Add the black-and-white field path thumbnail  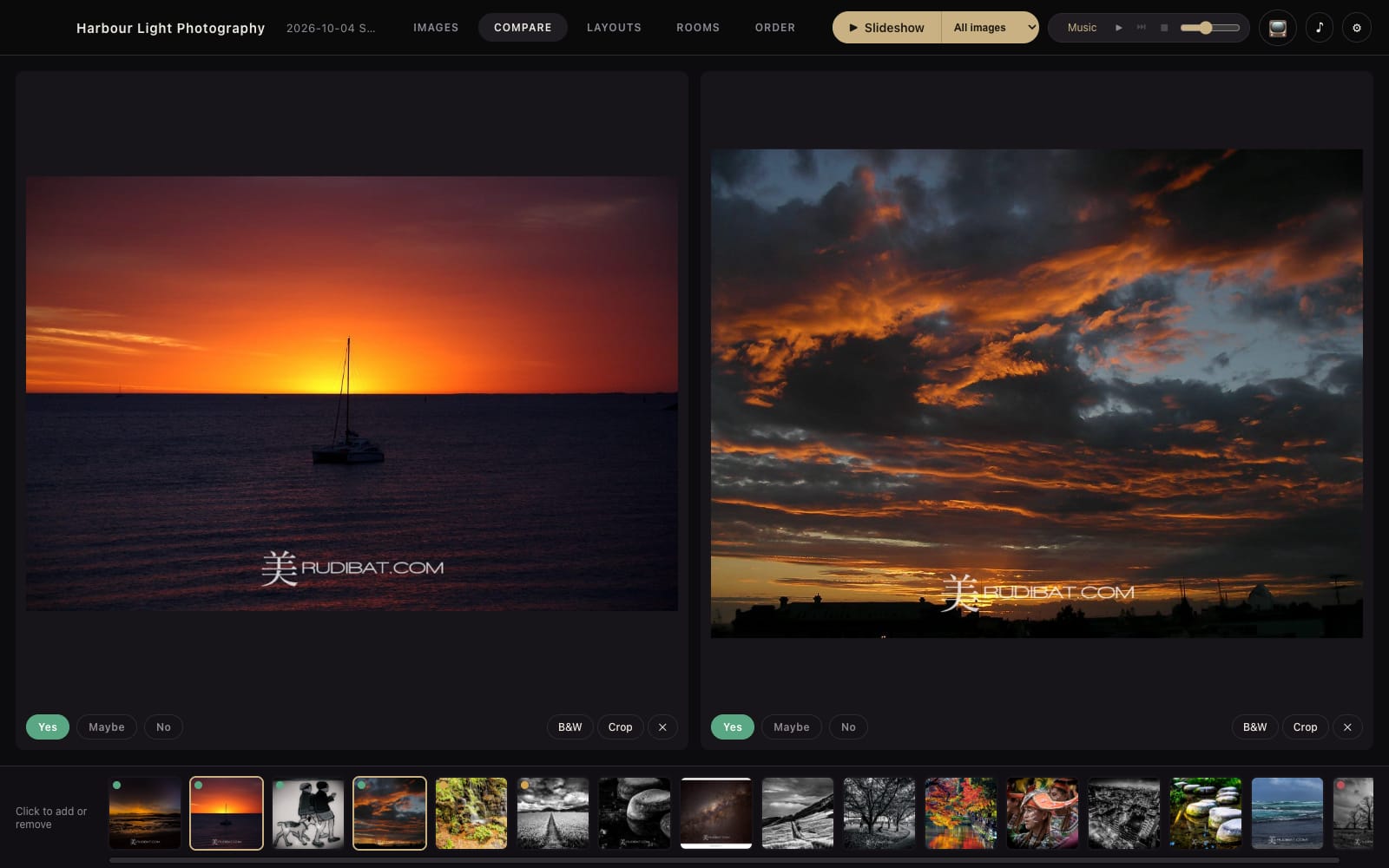pos(553,813)
